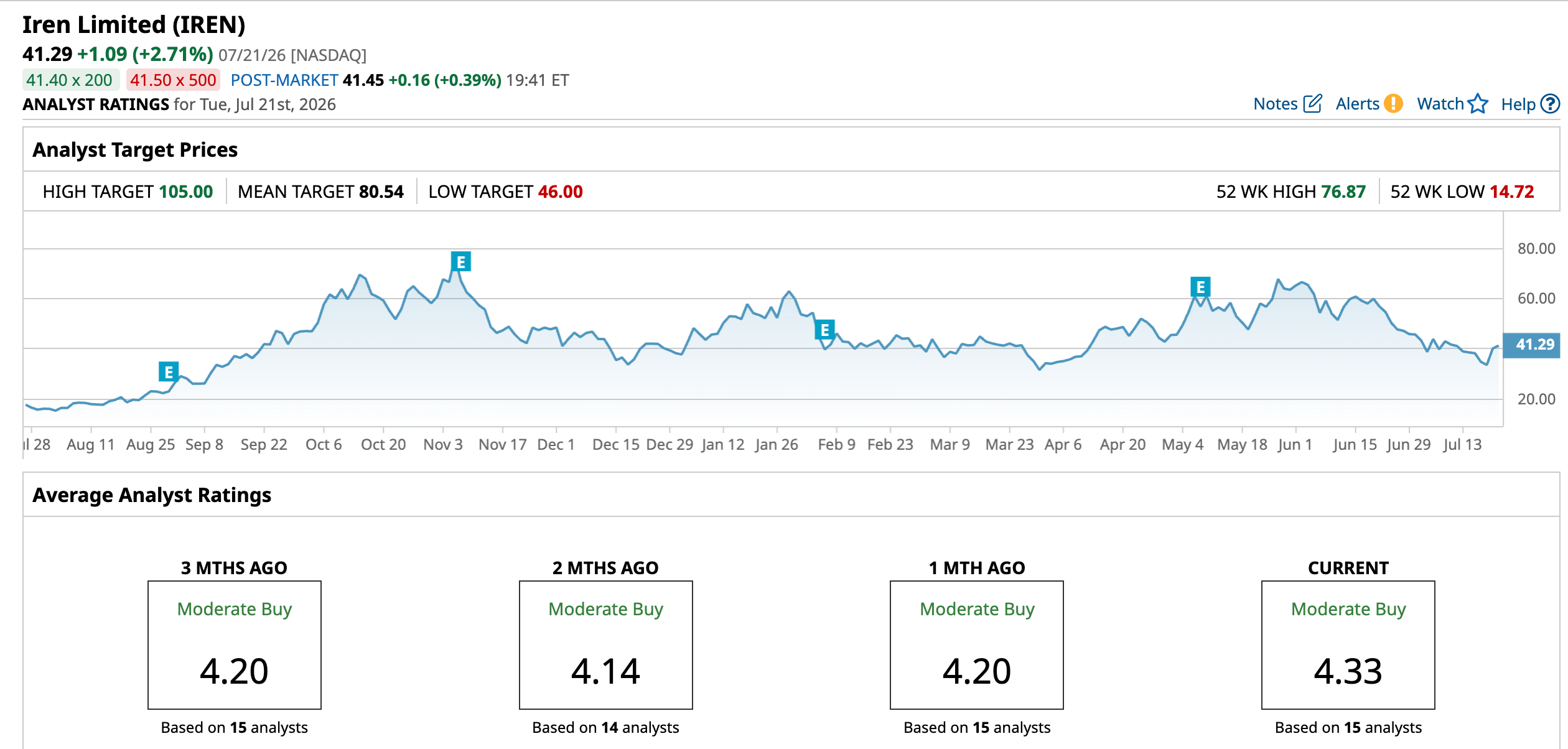Click the orange Alerts exclamation icon
The width and height of the screenshot is (1568, 749).
point(1393,103)
